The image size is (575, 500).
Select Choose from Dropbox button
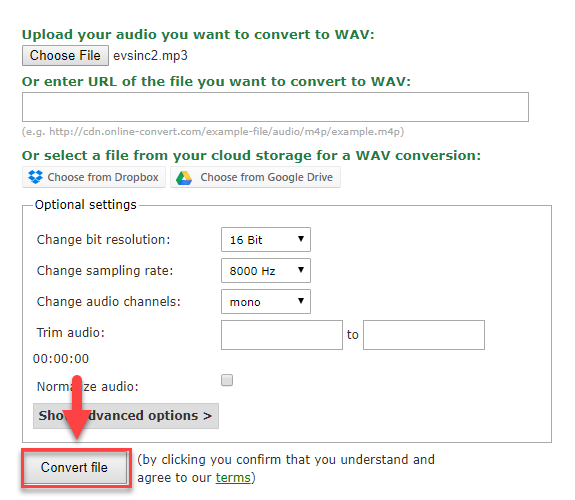pos(94,177)
